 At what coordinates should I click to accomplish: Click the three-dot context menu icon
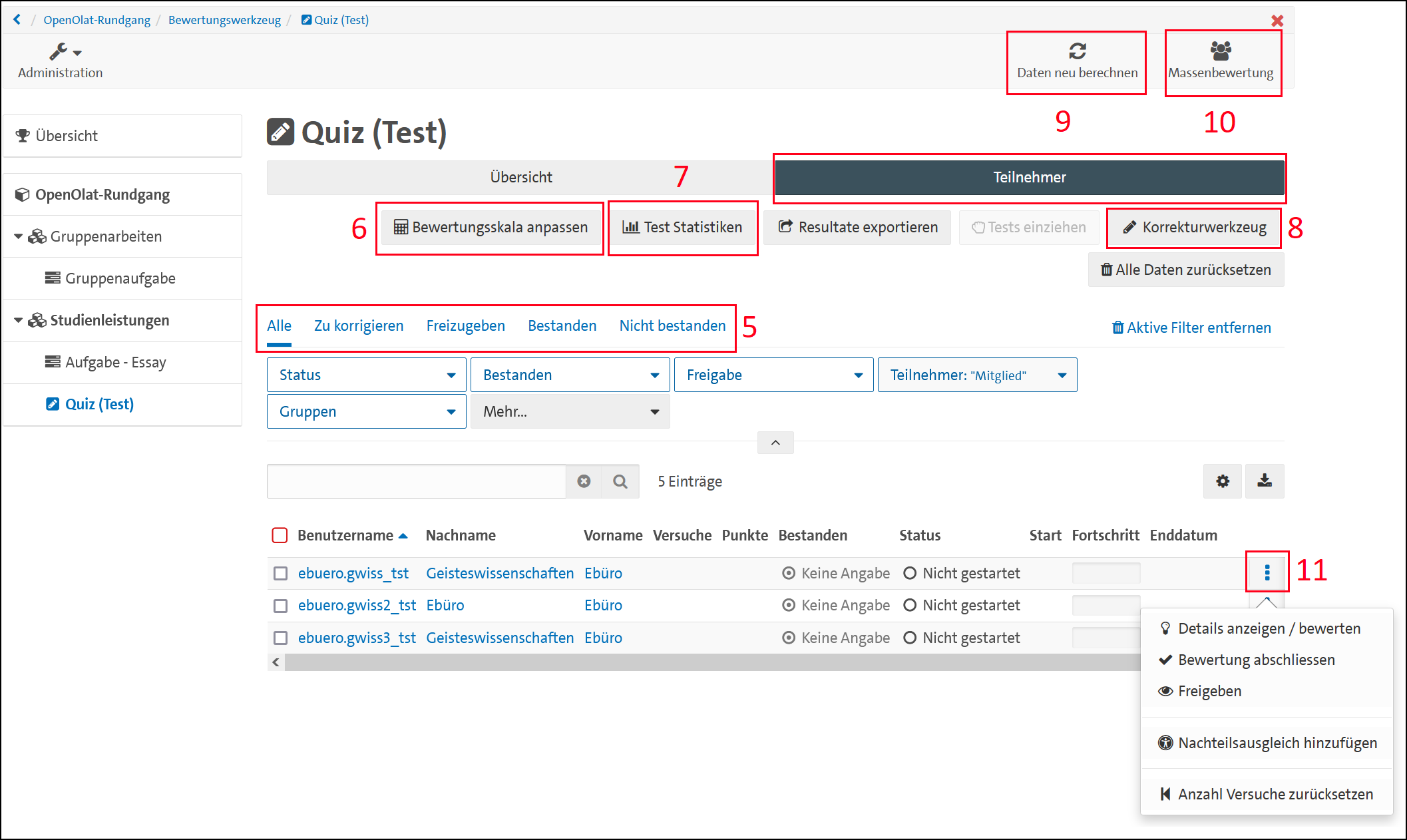tap(1267, 573)
